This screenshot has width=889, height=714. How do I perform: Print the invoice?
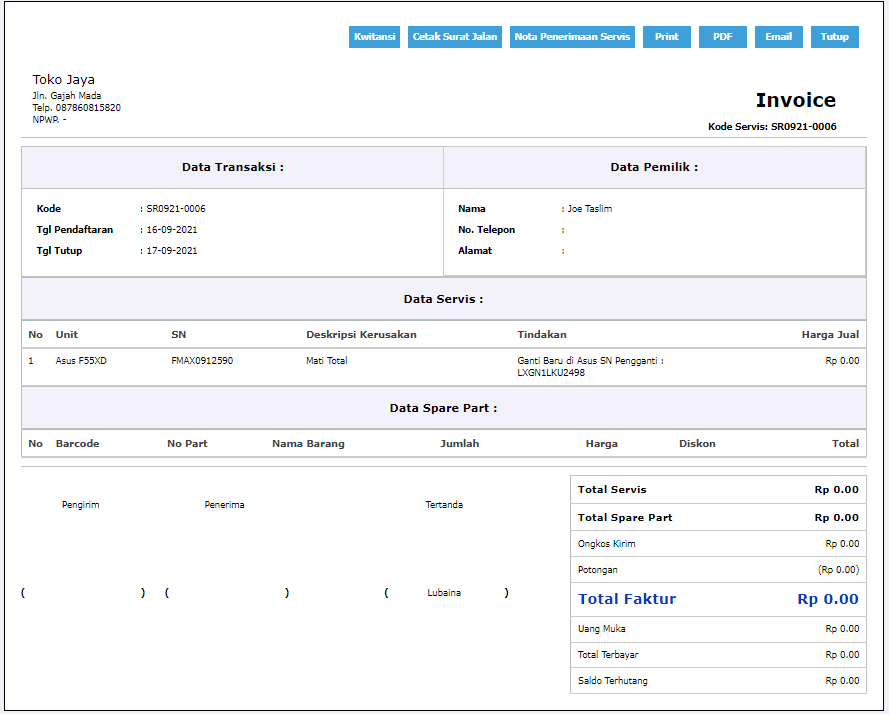click(667, 37)
